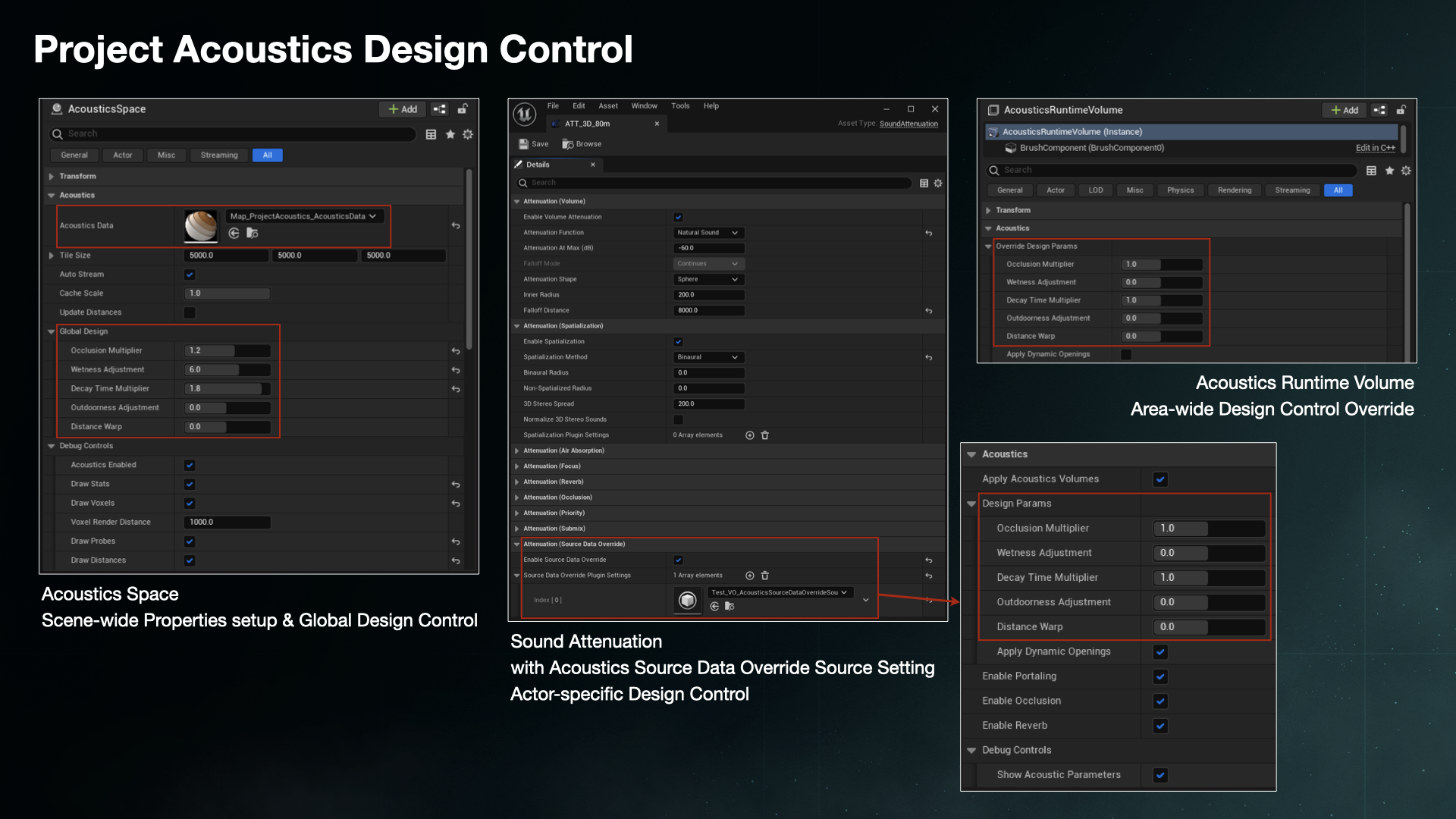This screenshot has height=819, width=1456.
Task: Open Attenuation Function Natural Sound dropdown
Action: (x=708, y=233)
